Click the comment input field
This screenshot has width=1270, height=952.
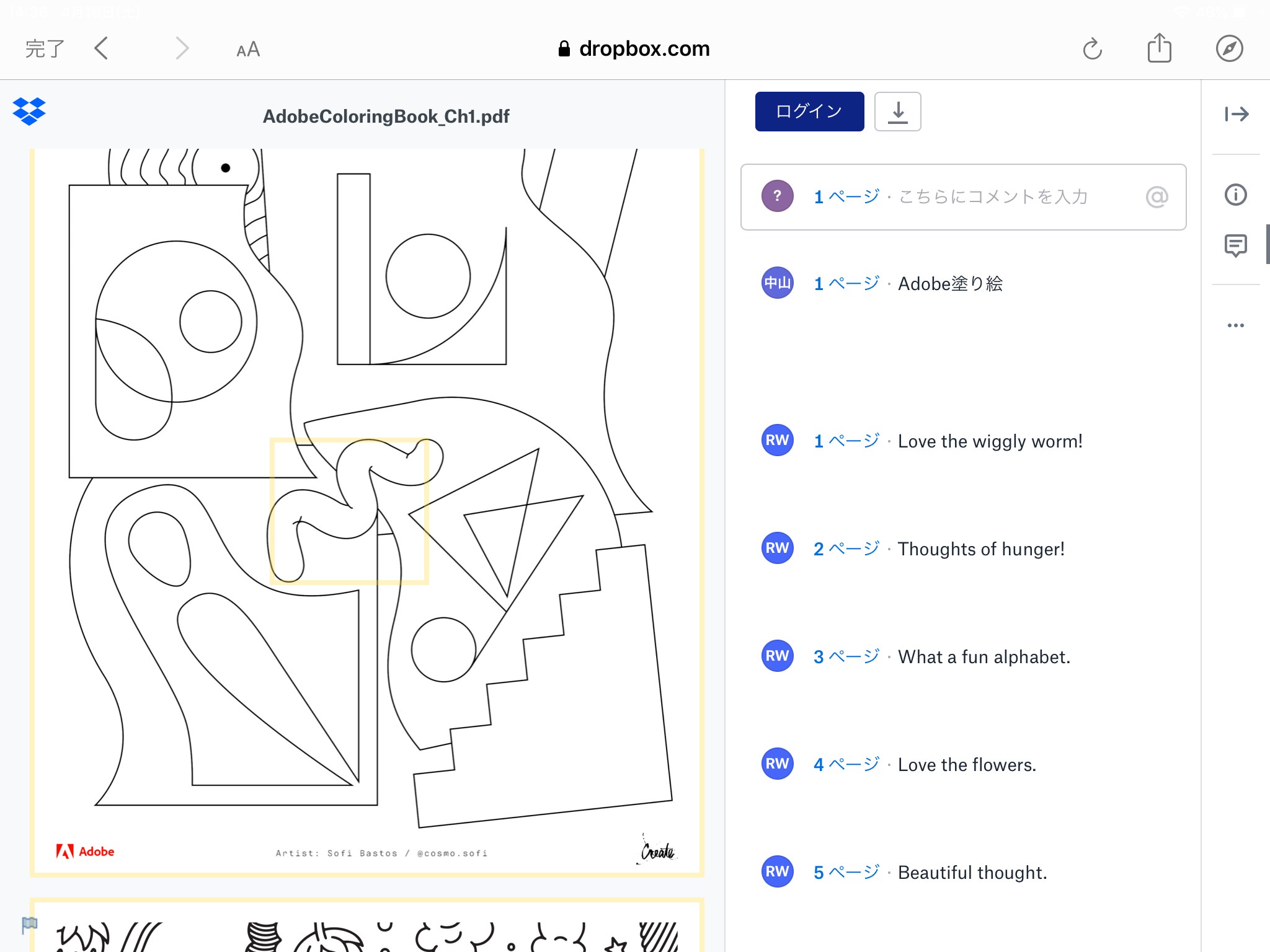(x=963, y=197)
